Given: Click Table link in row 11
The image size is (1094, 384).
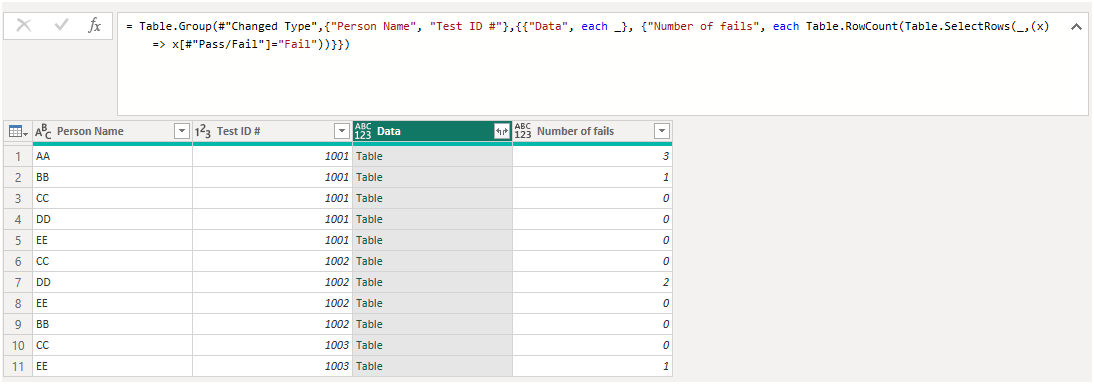Looking at the screenshot, I should coord(369,366).
